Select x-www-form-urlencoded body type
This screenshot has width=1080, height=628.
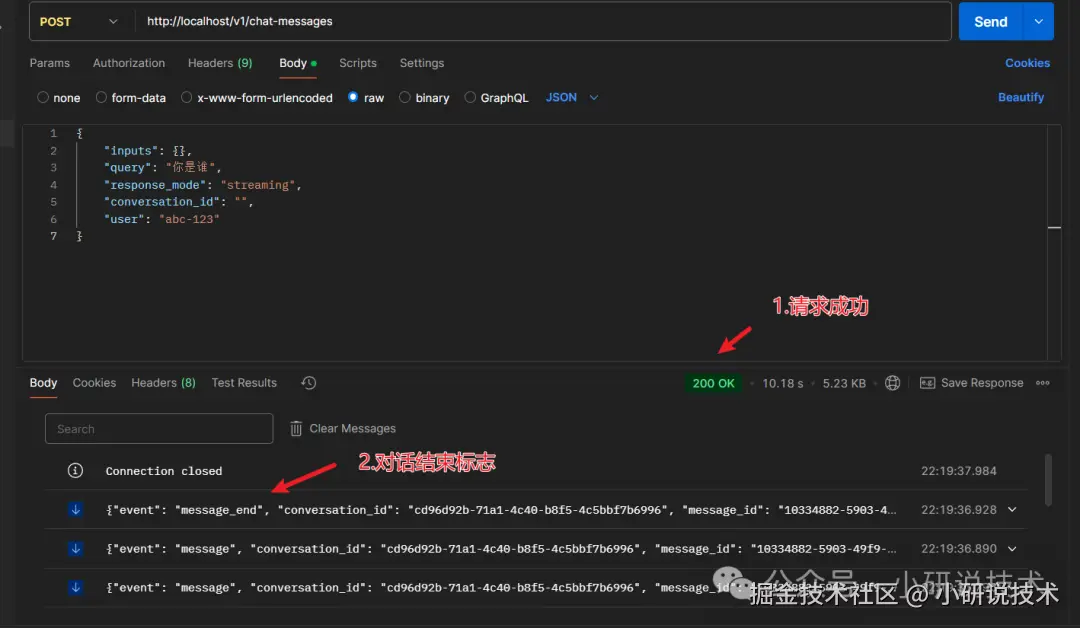click(187, 97)
